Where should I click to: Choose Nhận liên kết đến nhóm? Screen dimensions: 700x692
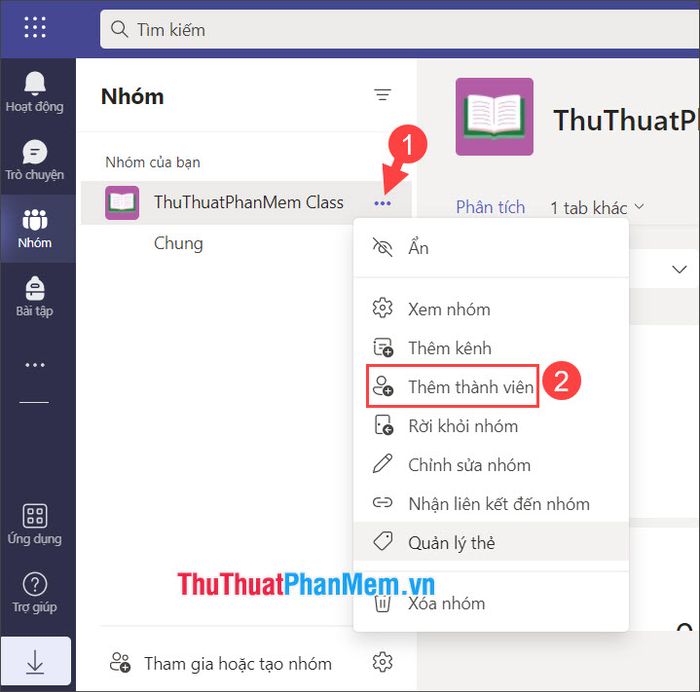(491, 504)
